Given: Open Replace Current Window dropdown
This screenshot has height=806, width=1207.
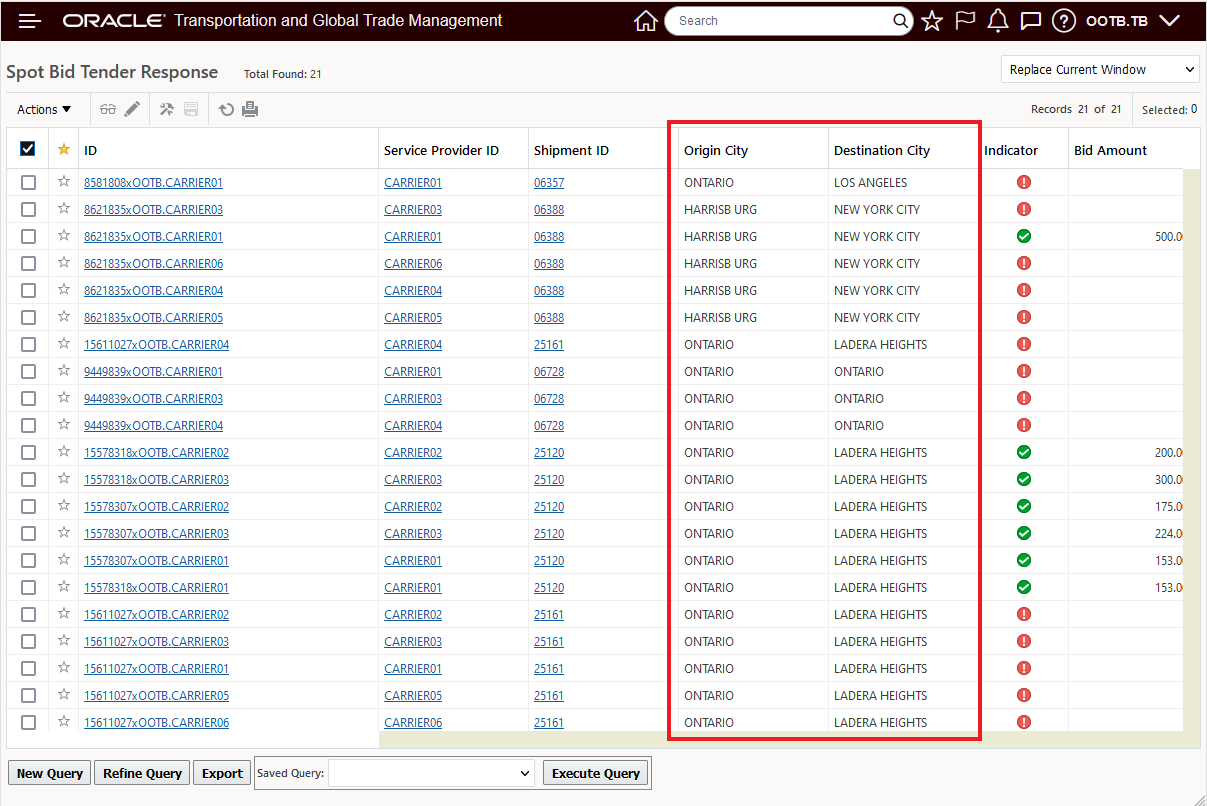Looking at the screenshot, I should (1100, 69).
